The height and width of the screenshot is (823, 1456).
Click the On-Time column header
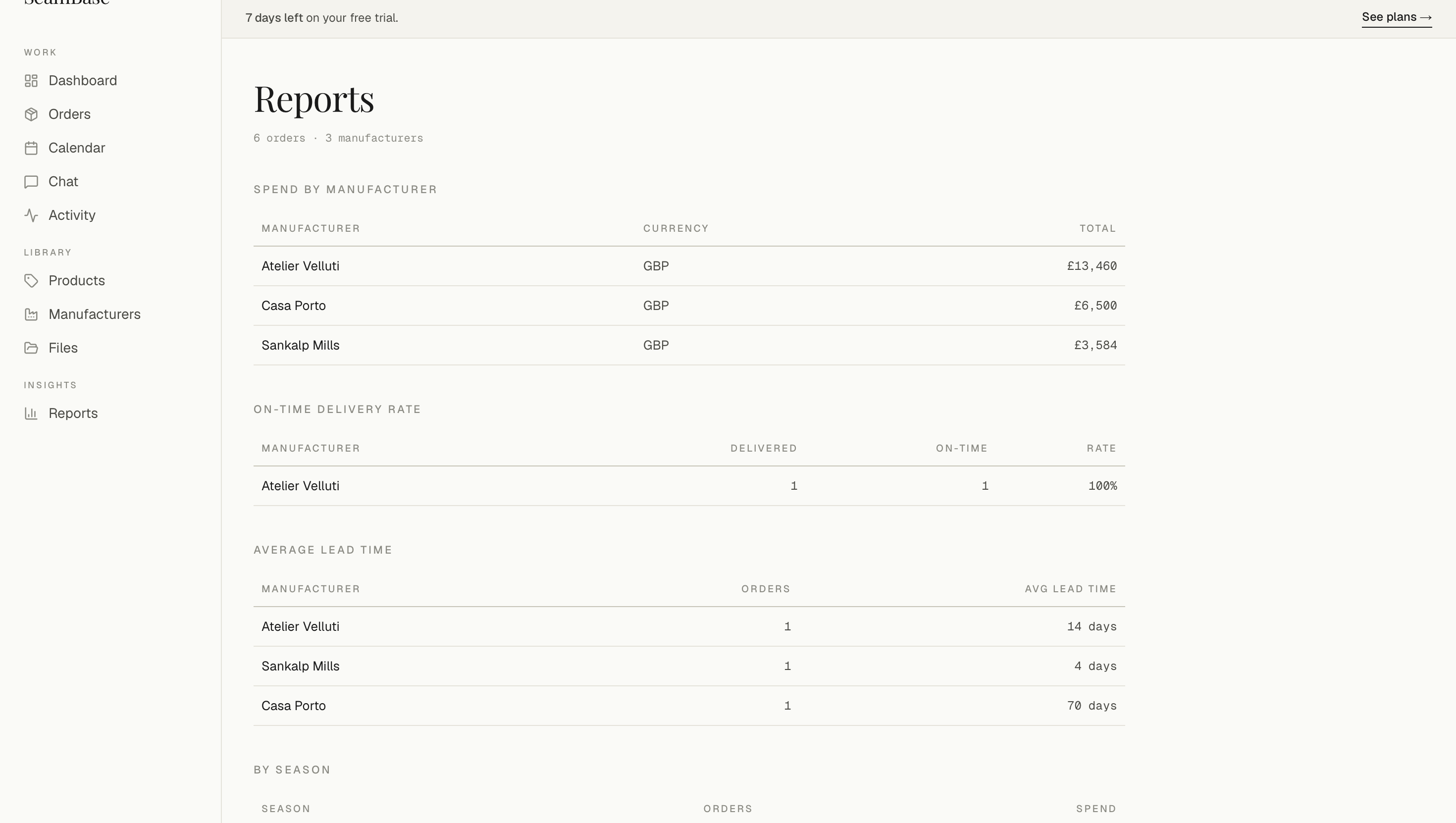click(961, 448)
